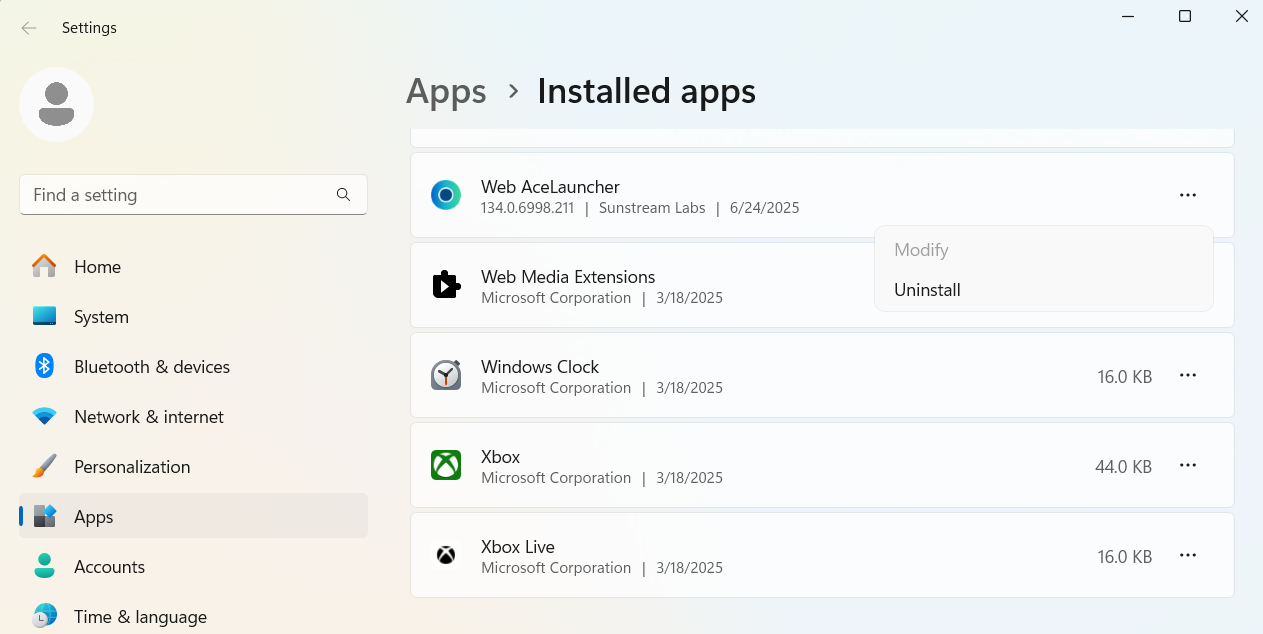Click the Web Media Extensions puzzle icon
The width and height of the screenshot is (1263, 634).
446,285
